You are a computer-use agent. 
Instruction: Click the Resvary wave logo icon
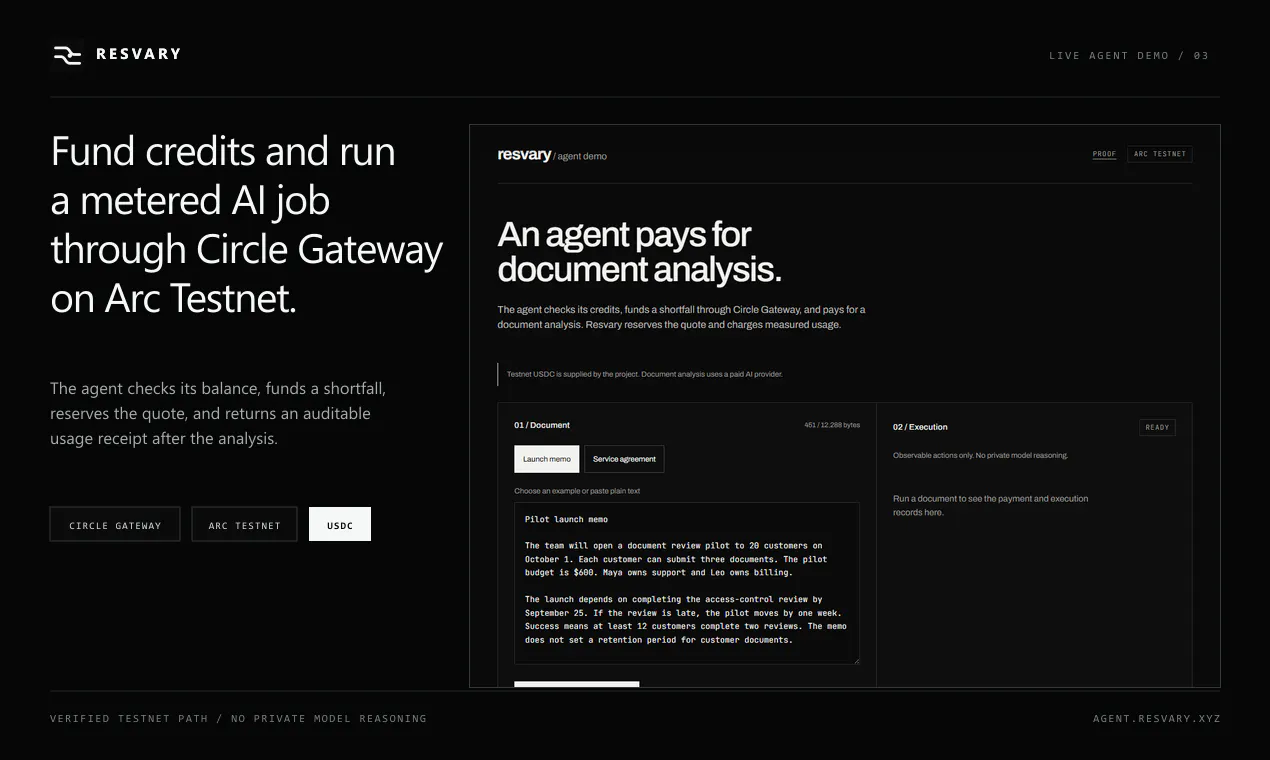(x=67, y=55)
